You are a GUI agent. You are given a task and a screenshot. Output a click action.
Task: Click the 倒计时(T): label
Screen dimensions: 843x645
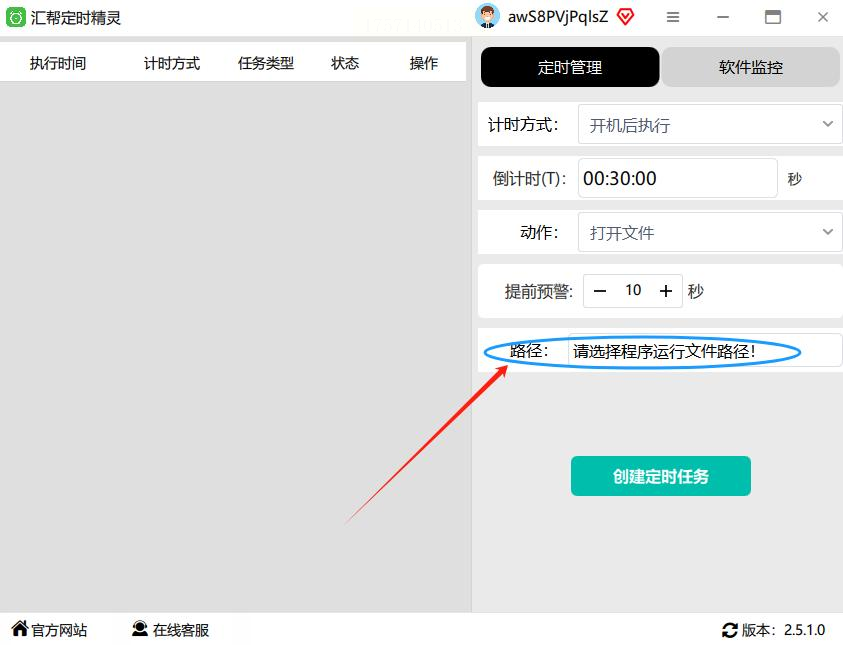point(530,178)
